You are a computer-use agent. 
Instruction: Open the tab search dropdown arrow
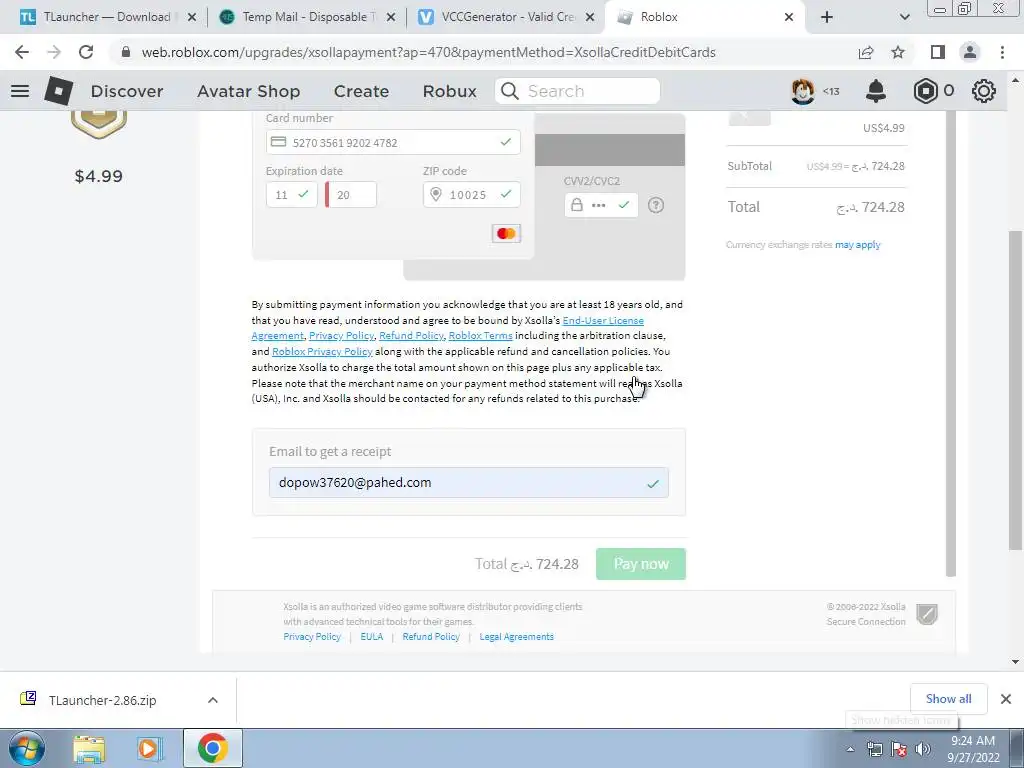pyautogui.click(x=904, y=17)
